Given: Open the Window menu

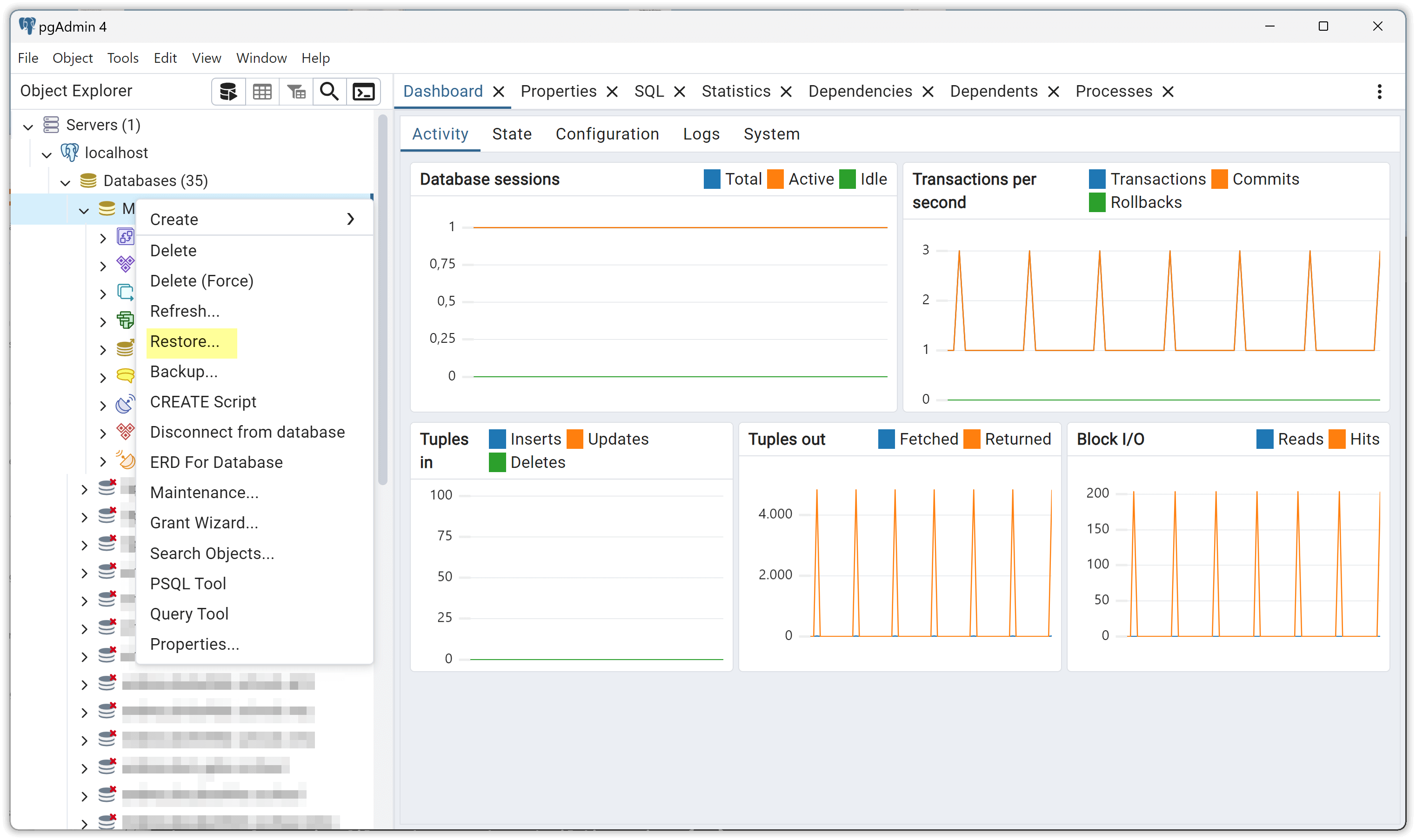Looking at the screenshot, I should tap(261, 58).
